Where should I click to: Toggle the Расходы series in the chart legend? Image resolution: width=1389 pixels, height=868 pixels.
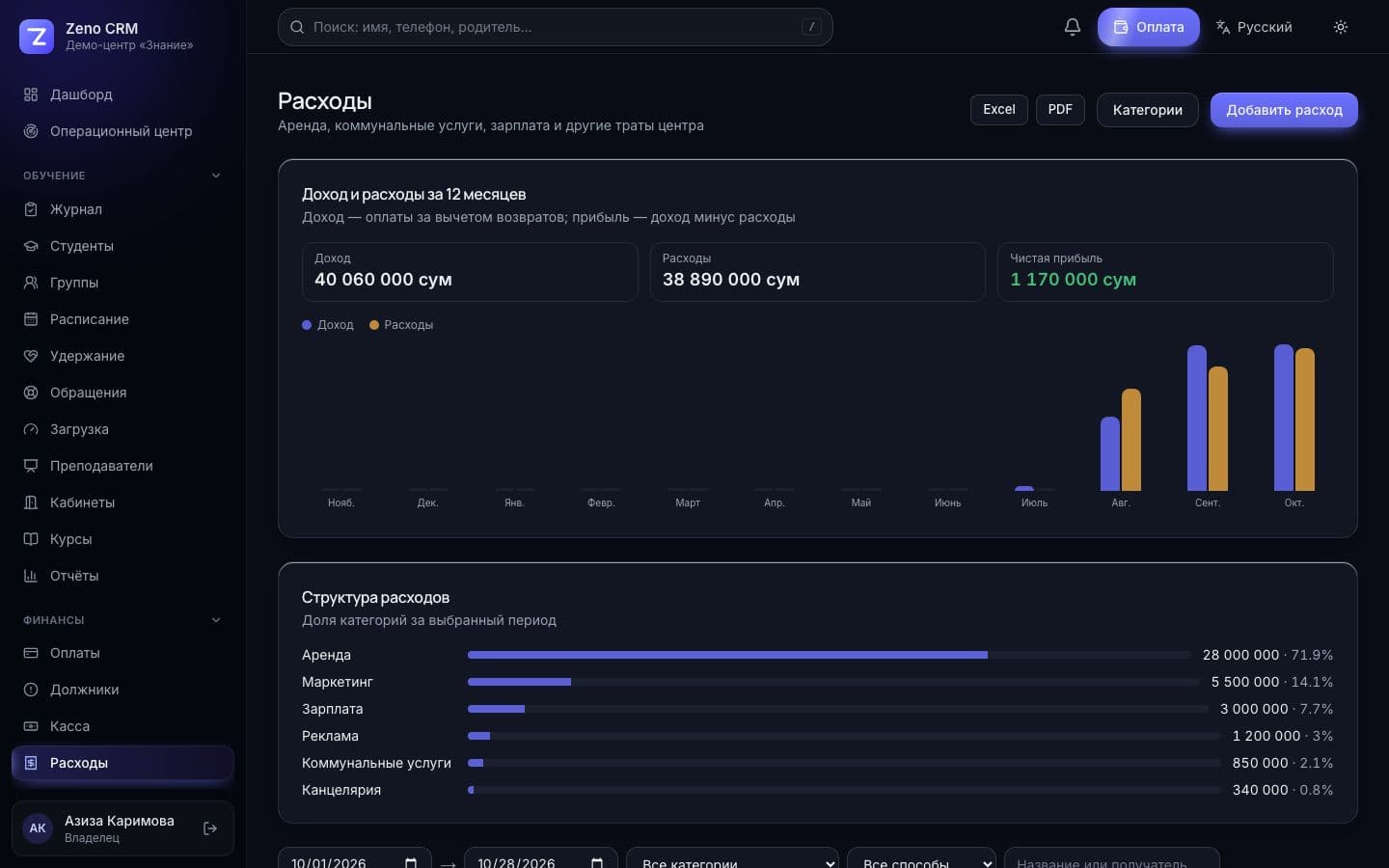[x=401, y=325]
